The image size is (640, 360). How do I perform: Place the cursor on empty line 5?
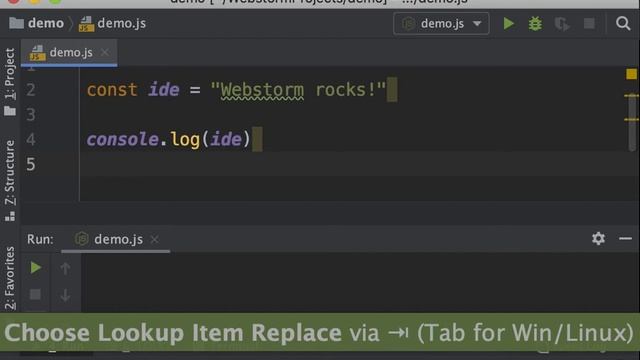[359, 164]
